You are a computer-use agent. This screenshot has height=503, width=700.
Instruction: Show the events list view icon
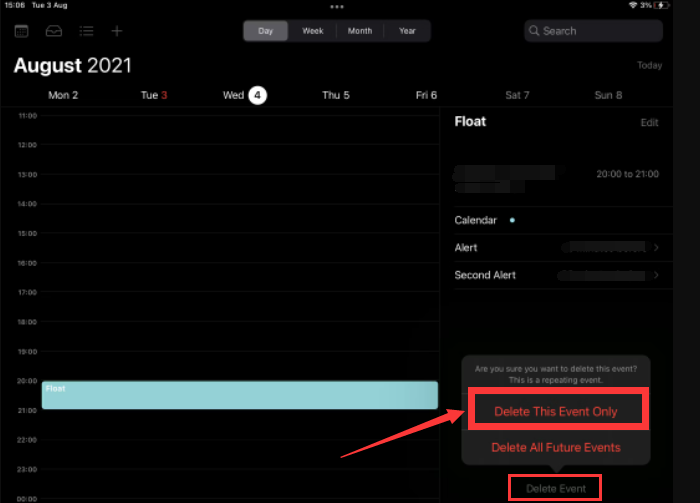tap(86, 31)
